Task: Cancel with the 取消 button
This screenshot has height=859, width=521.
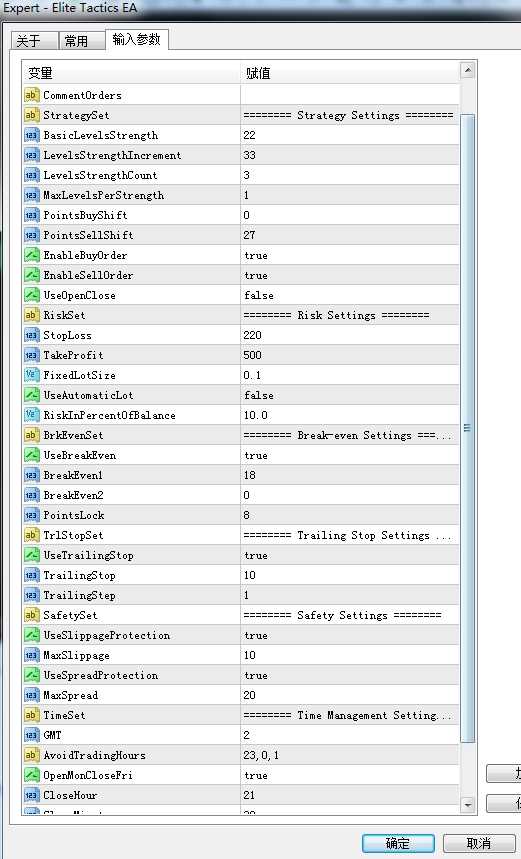Action: [479, 843]
